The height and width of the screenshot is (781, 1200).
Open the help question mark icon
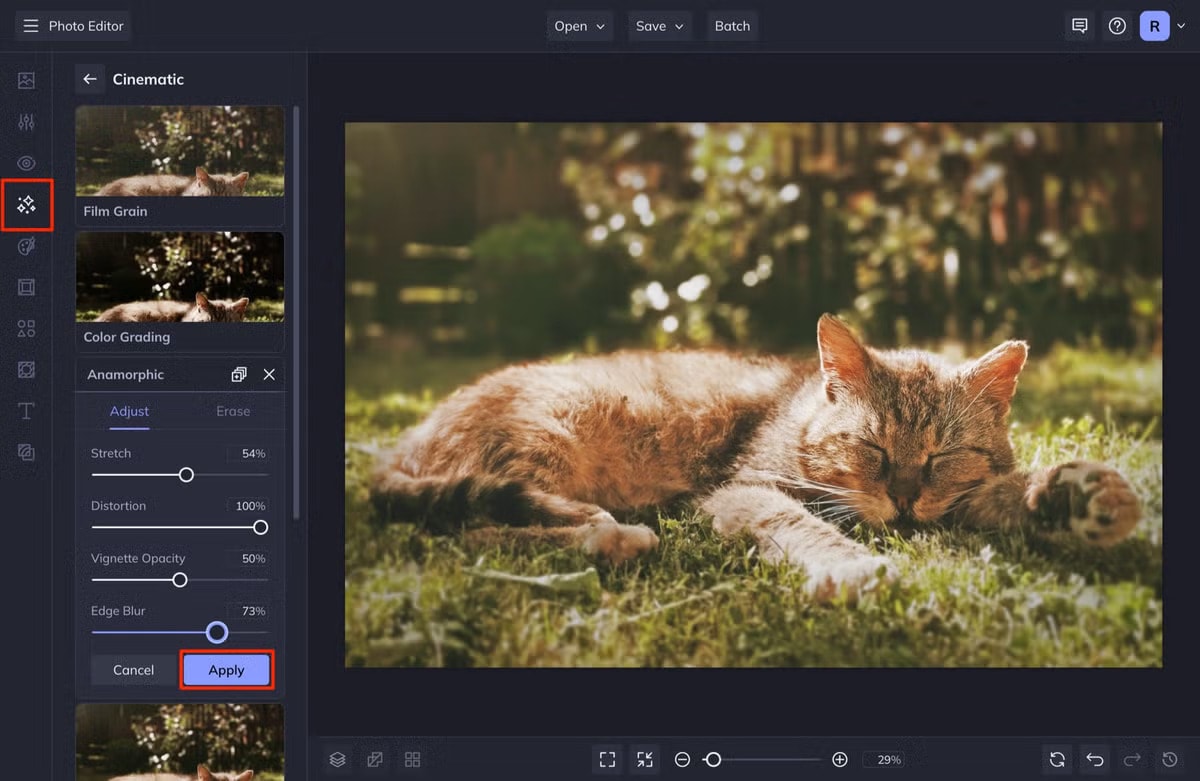point(1117,26)
